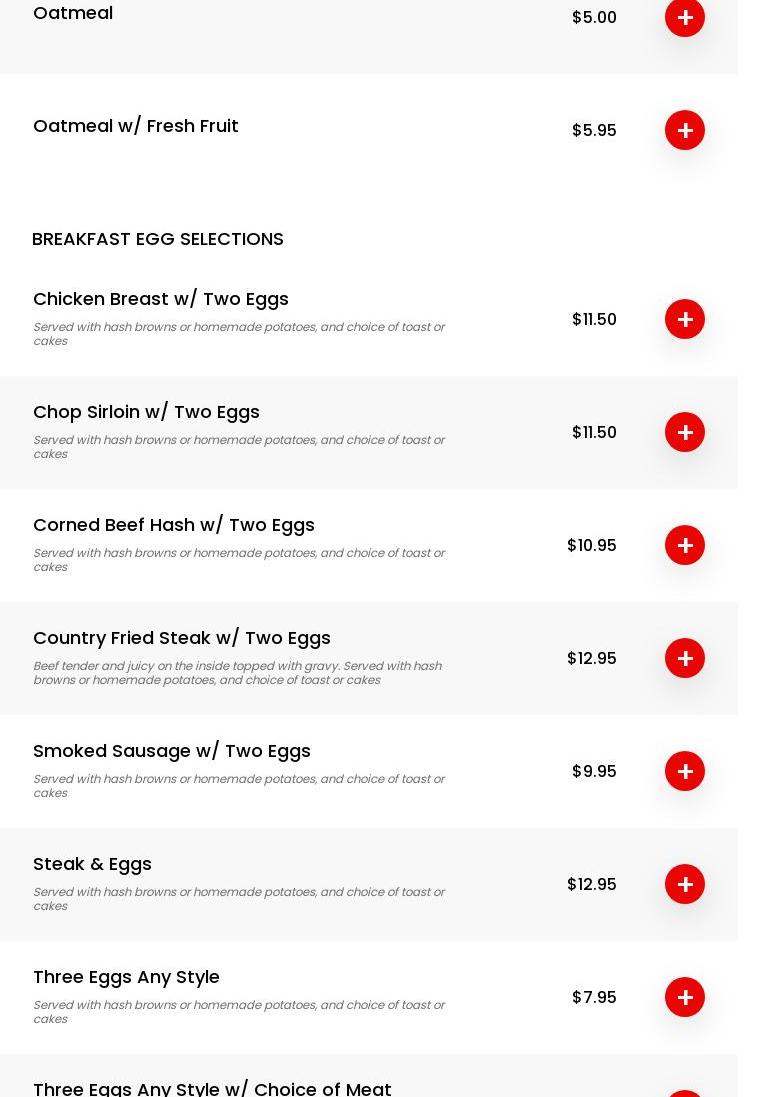Click the $12.95 Steak & Eggs price
The width and height of the screenshot is (770, 1097).
click(591, 884)
